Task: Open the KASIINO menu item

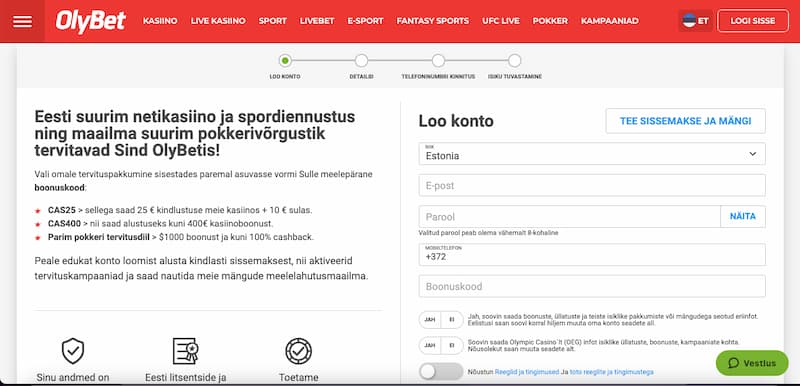Action: pos(160,21)
